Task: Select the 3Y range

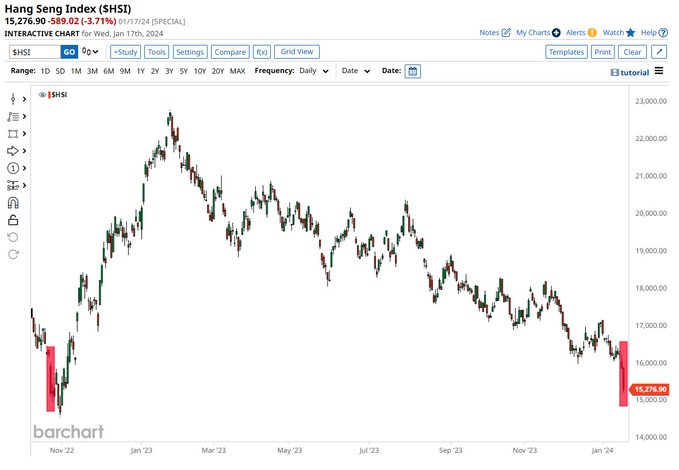Action: pos(169,71)
